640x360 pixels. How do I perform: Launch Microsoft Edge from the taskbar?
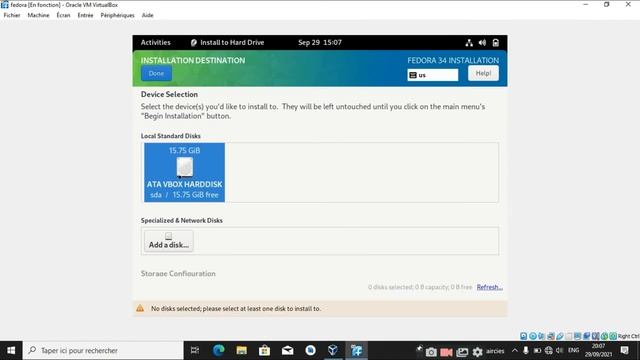(218, 351)
